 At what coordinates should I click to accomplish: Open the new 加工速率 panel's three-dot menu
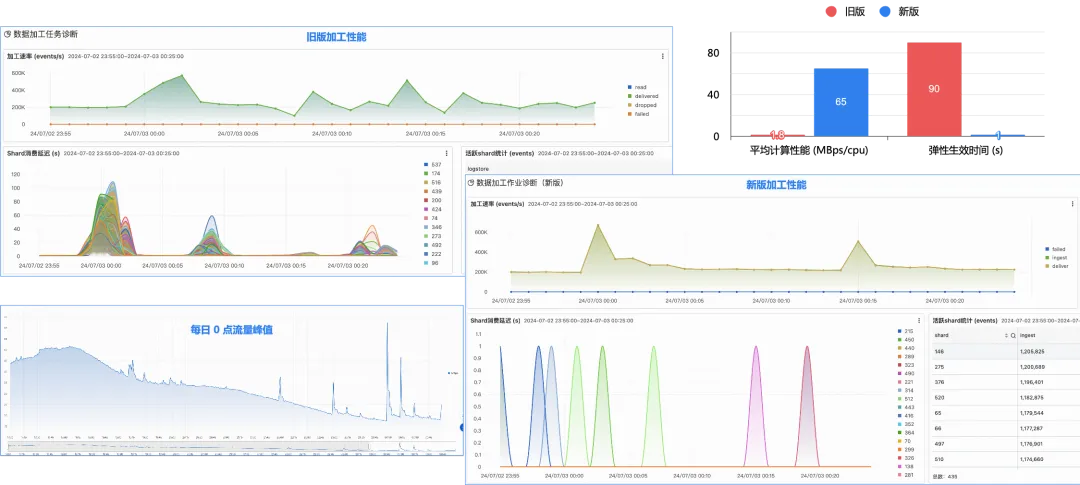pos(1070,204)
